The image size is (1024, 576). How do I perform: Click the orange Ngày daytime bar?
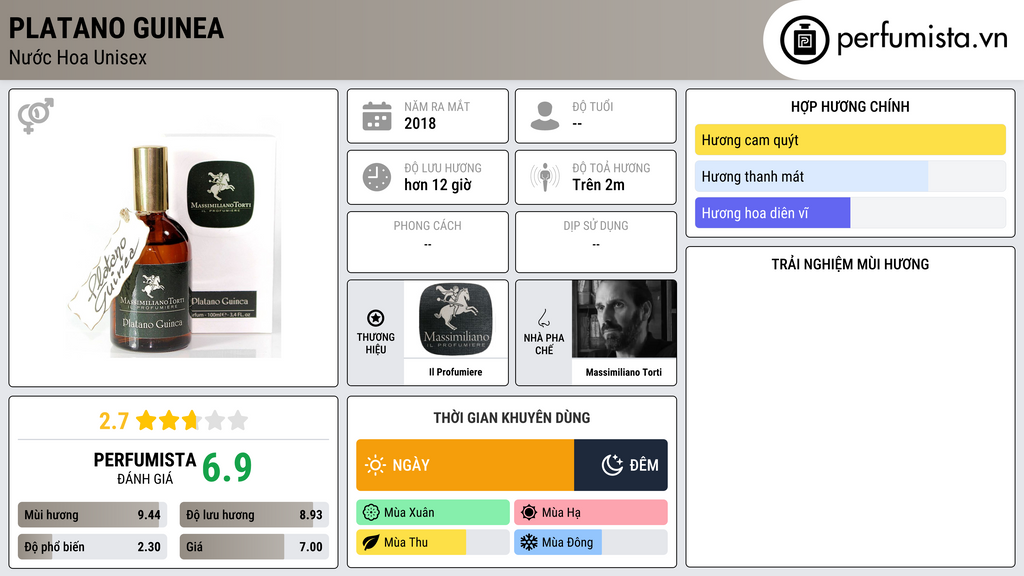(465, 465)
